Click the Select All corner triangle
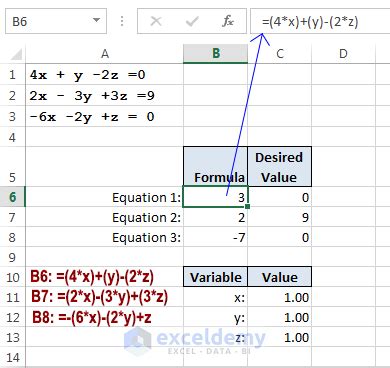Image resolution: width=390 pixels, height=368 pixels. point(16,54)
